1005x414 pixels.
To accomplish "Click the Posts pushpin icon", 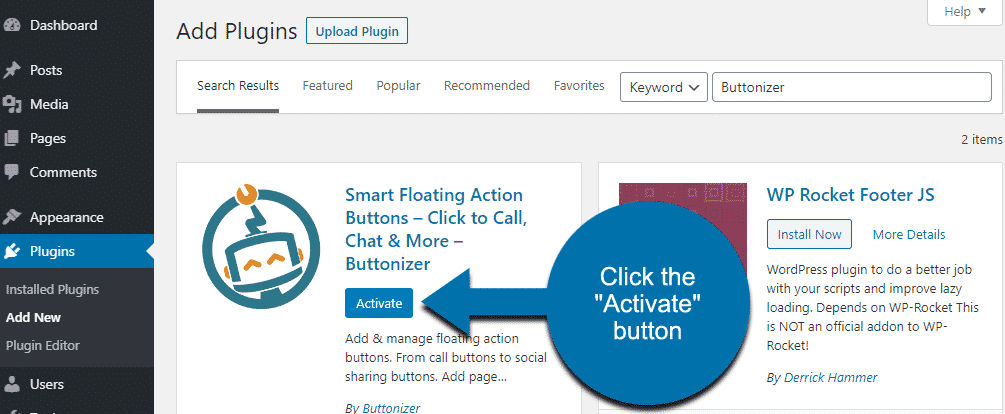I will [12, 70].
